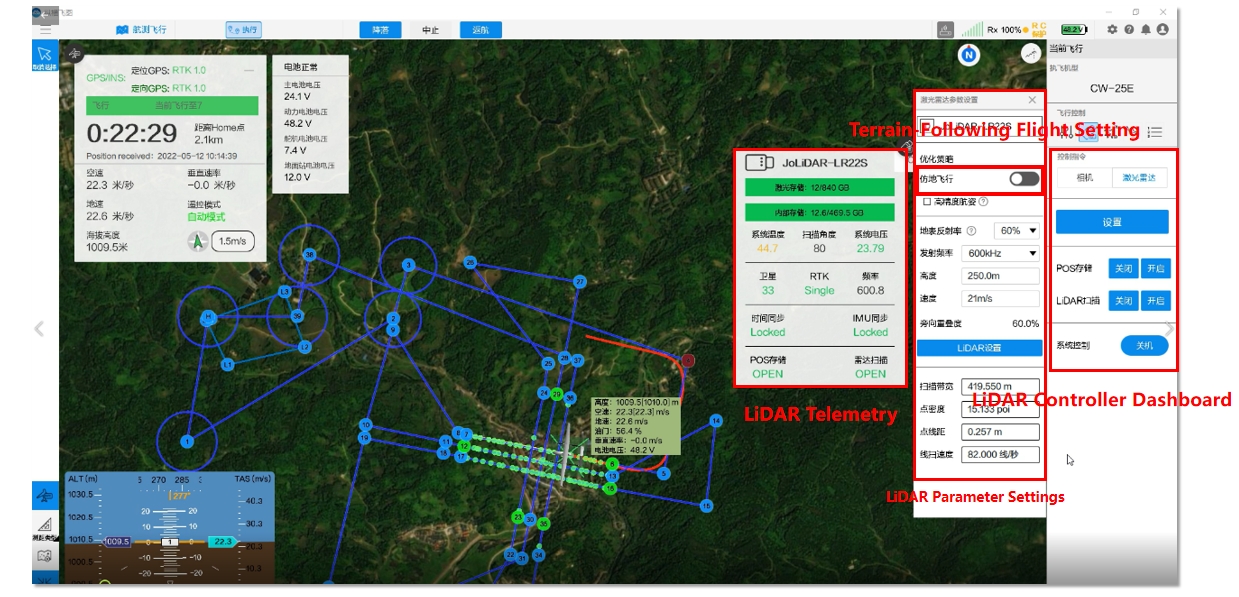Turn POS存储 off with 关闭

[1123, 269]
